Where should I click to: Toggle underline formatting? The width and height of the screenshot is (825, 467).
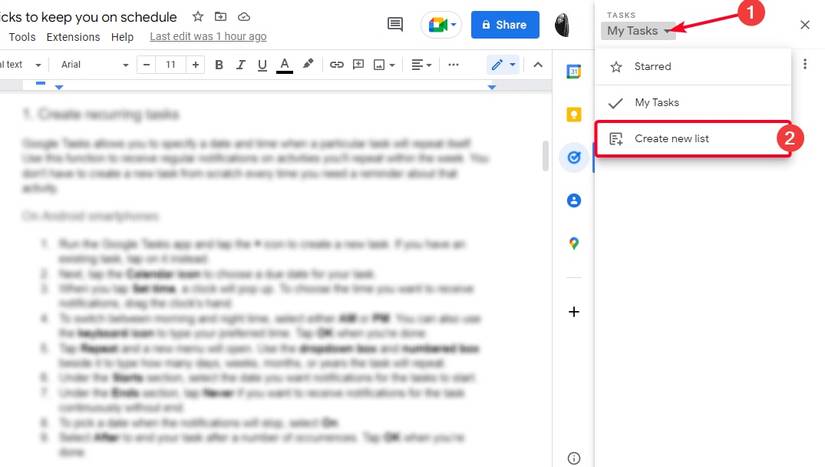[x=262, y=65]
